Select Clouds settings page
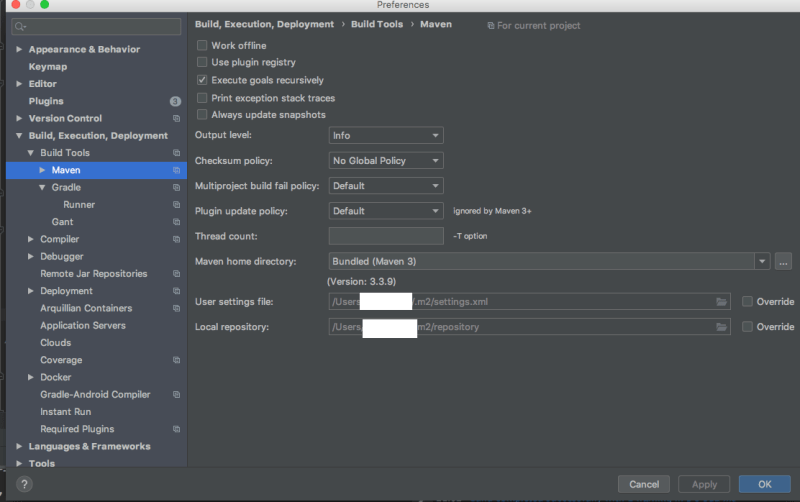 (x=56, y=343)
